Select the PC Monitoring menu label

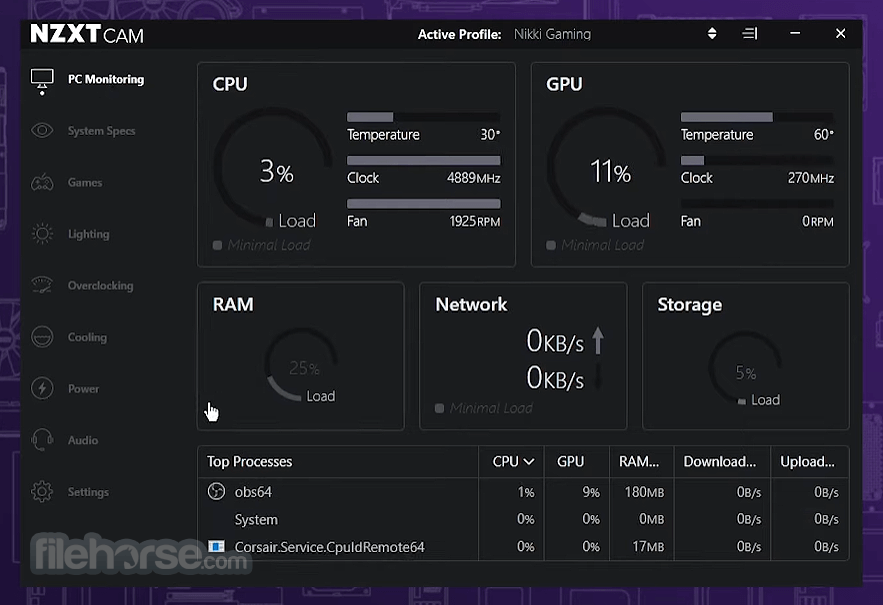tap(106, 79)
